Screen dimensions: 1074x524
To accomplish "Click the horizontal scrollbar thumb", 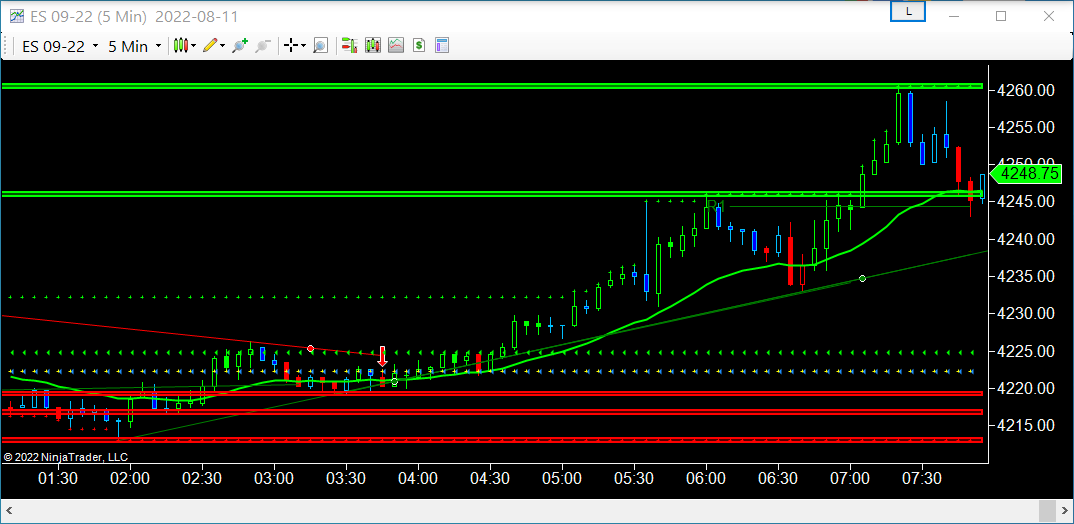I will (1046, 510).
